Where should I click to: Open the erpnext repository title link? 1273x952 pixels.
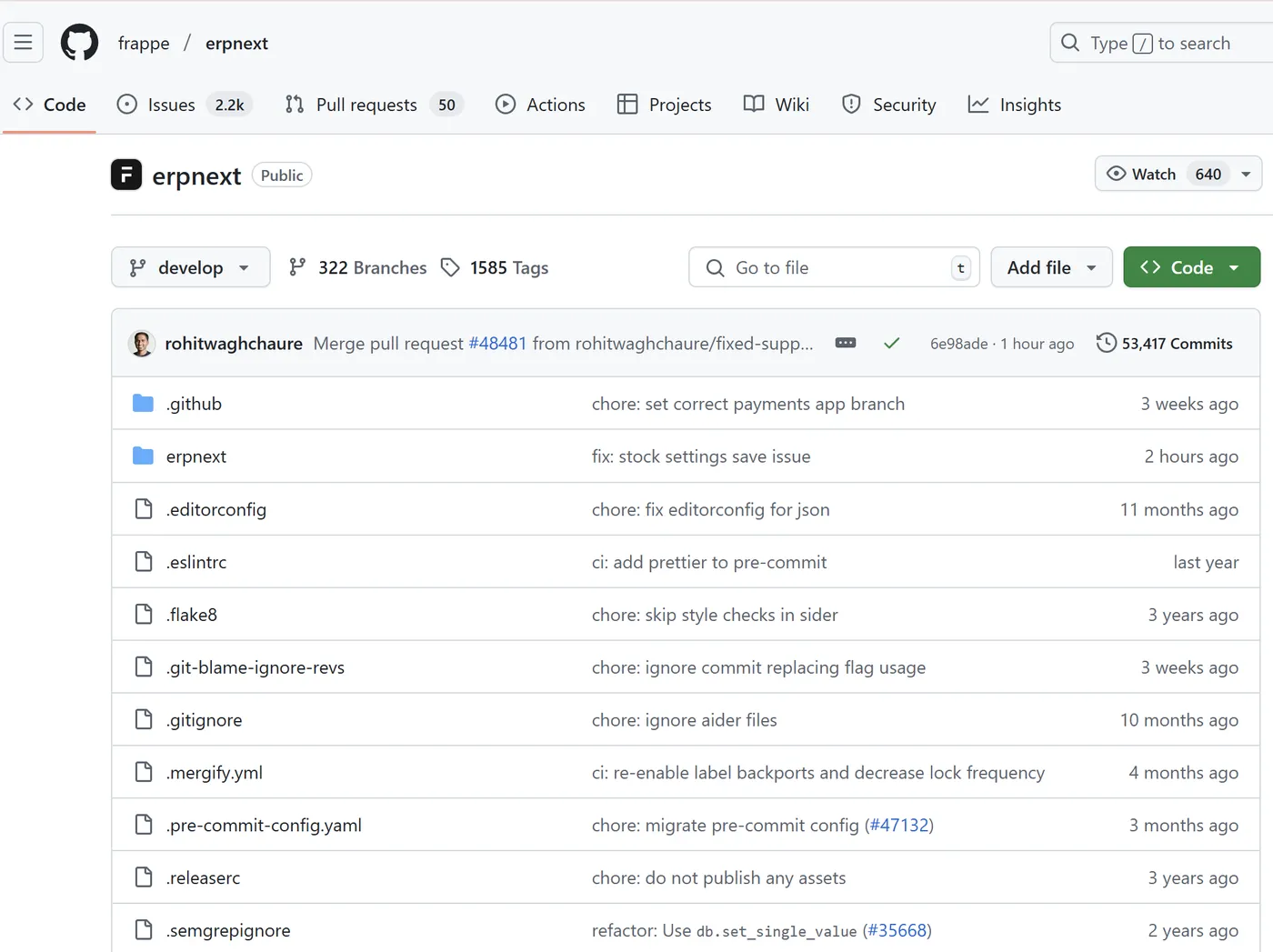tap(196, 175)
